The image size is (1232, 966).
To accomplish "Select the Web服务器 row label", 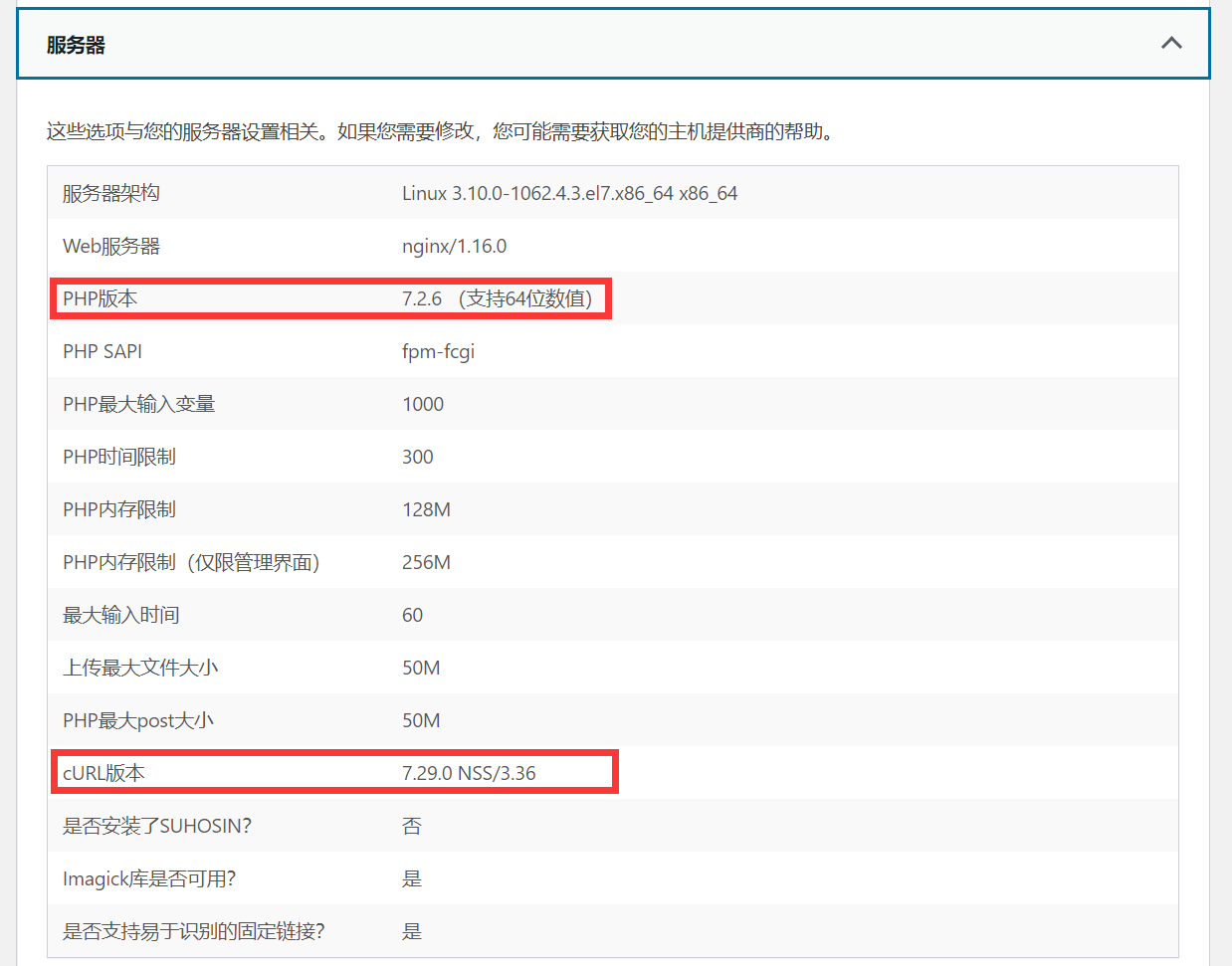I will [111, 246].
